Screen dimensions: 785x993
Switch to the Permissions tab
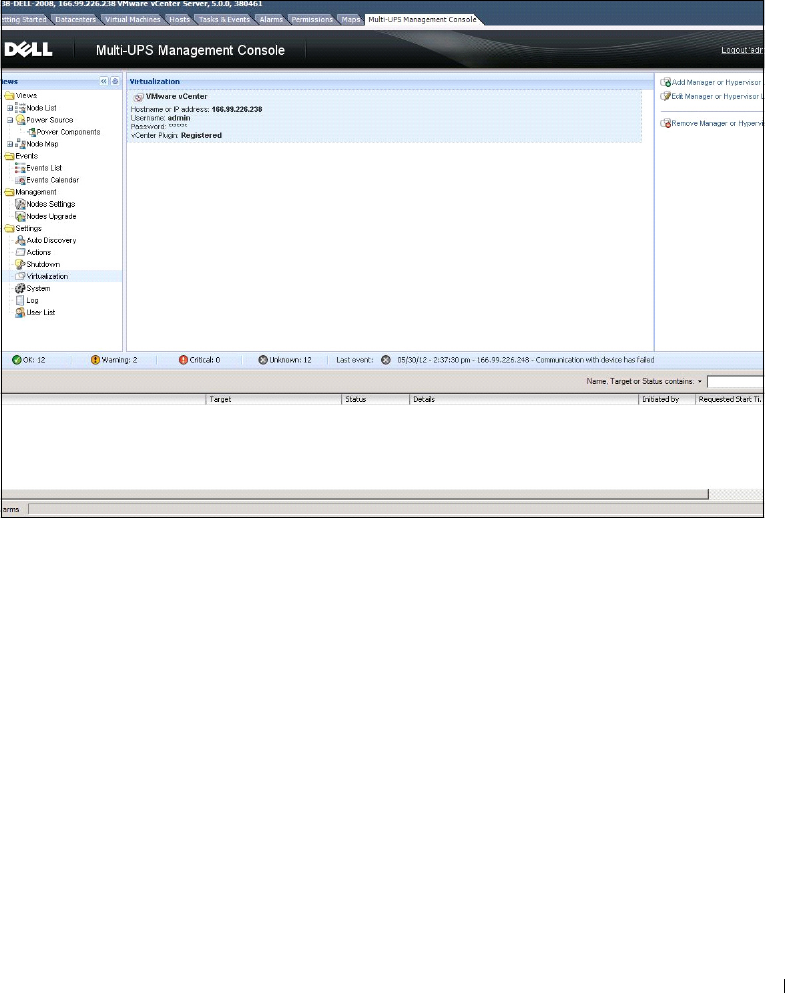(x=312, y=20)
